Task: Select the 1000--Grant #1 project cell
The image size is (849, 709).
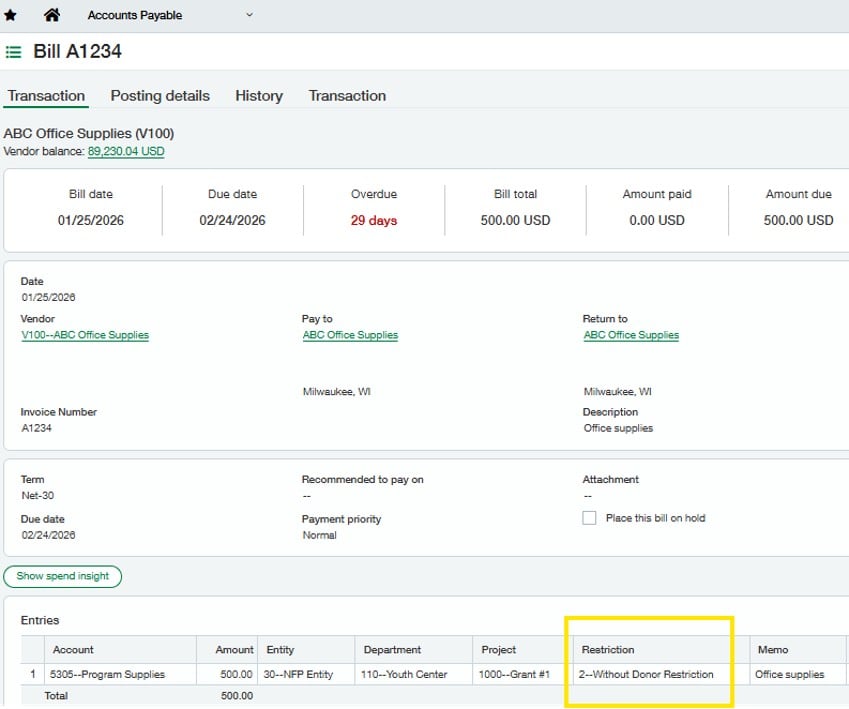Action: (523, 674)
